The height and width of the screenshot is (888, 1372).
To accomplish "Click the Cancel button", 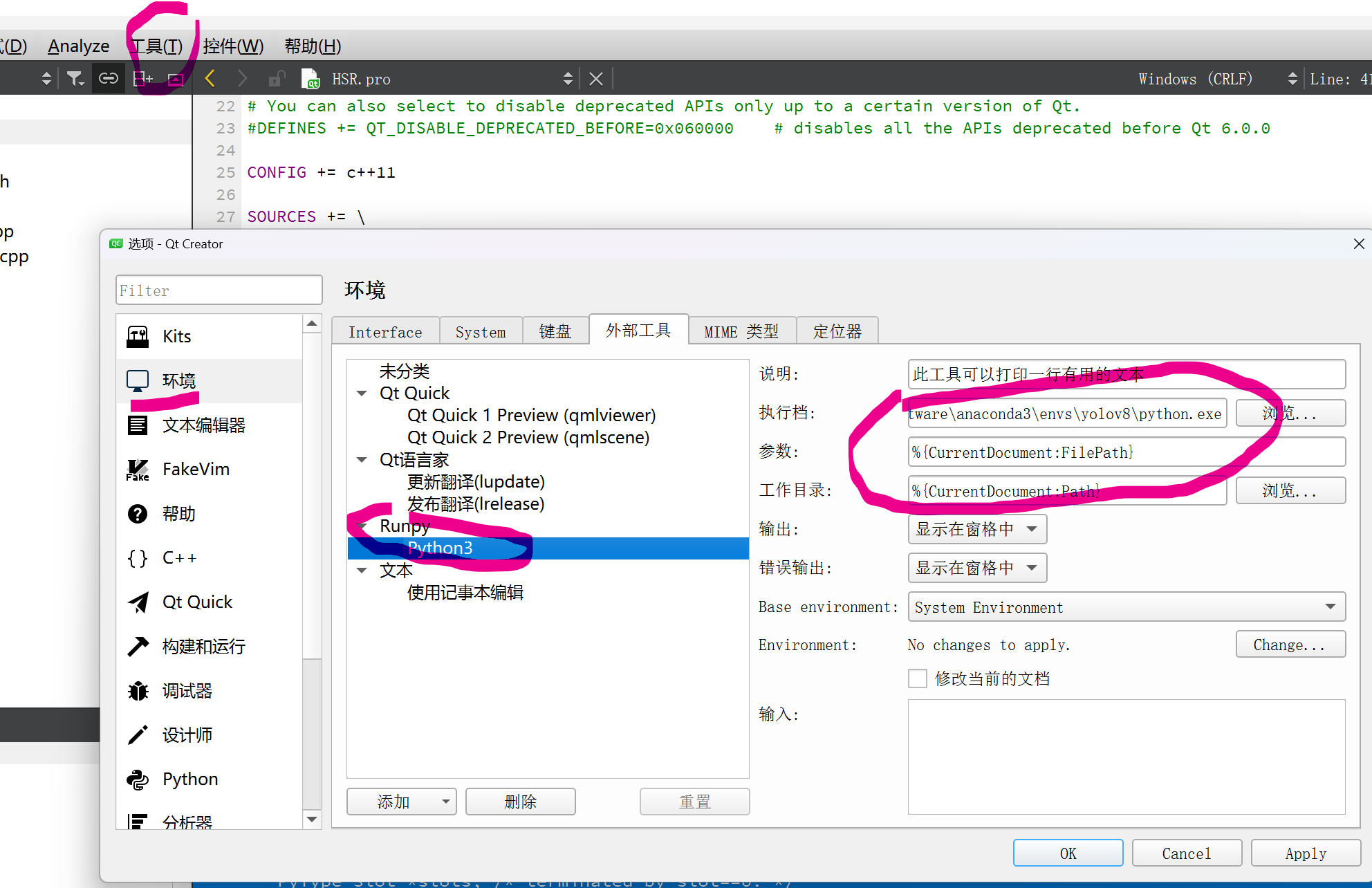I will tap(1187, 853).
